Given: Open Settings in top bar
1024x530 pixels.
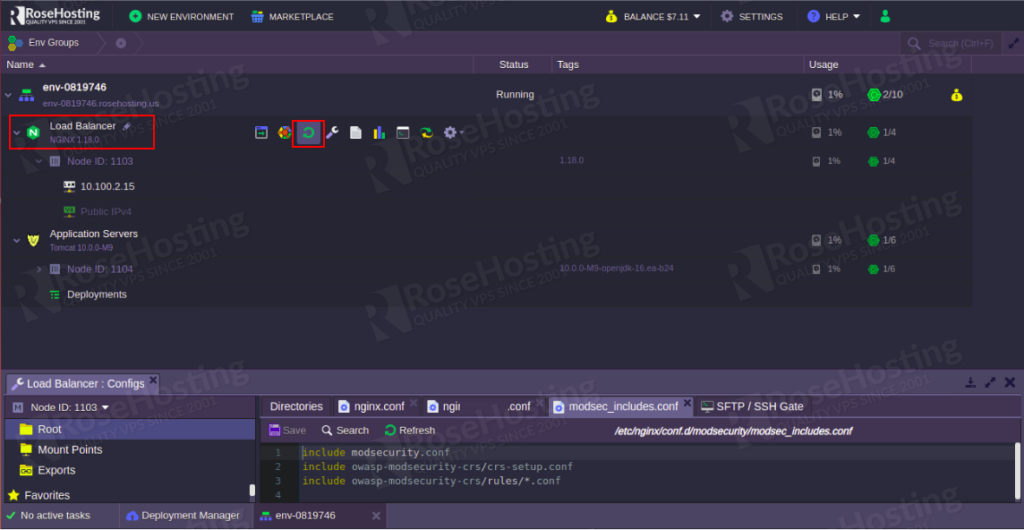Looking at the screenshot, I should (752, 16).
